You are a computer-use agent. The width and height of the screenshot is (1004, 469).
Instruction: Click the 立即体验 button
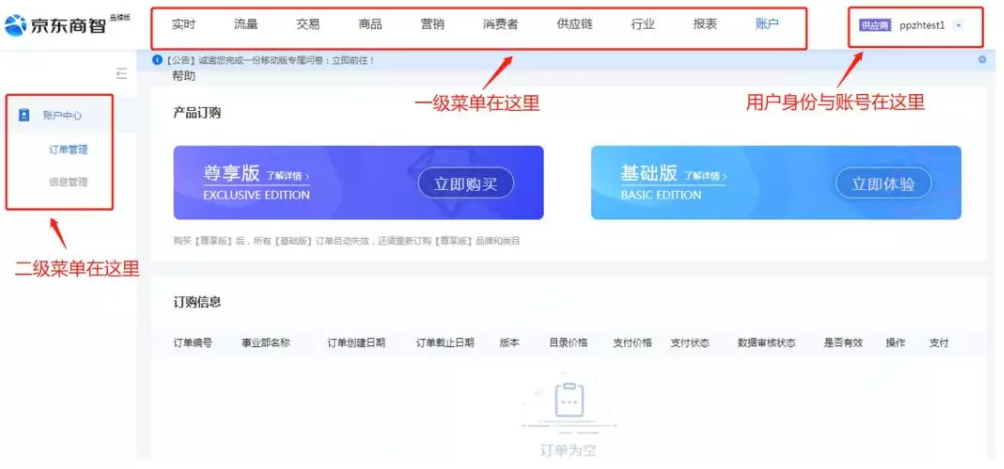pyautogui.click(x=883, y=184)
